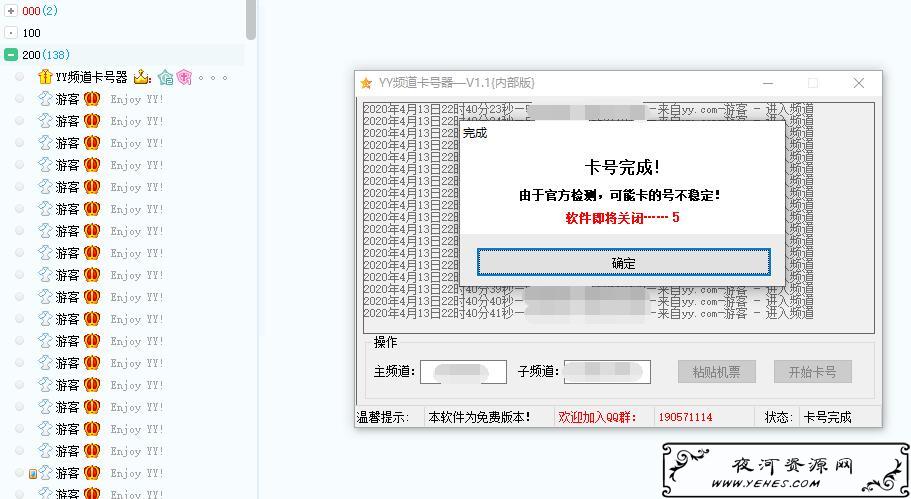Click the teal house badge in YY频道卡号器 row
Image resolution: width=911 pixels, height=499 pixels.
(166, 77)
